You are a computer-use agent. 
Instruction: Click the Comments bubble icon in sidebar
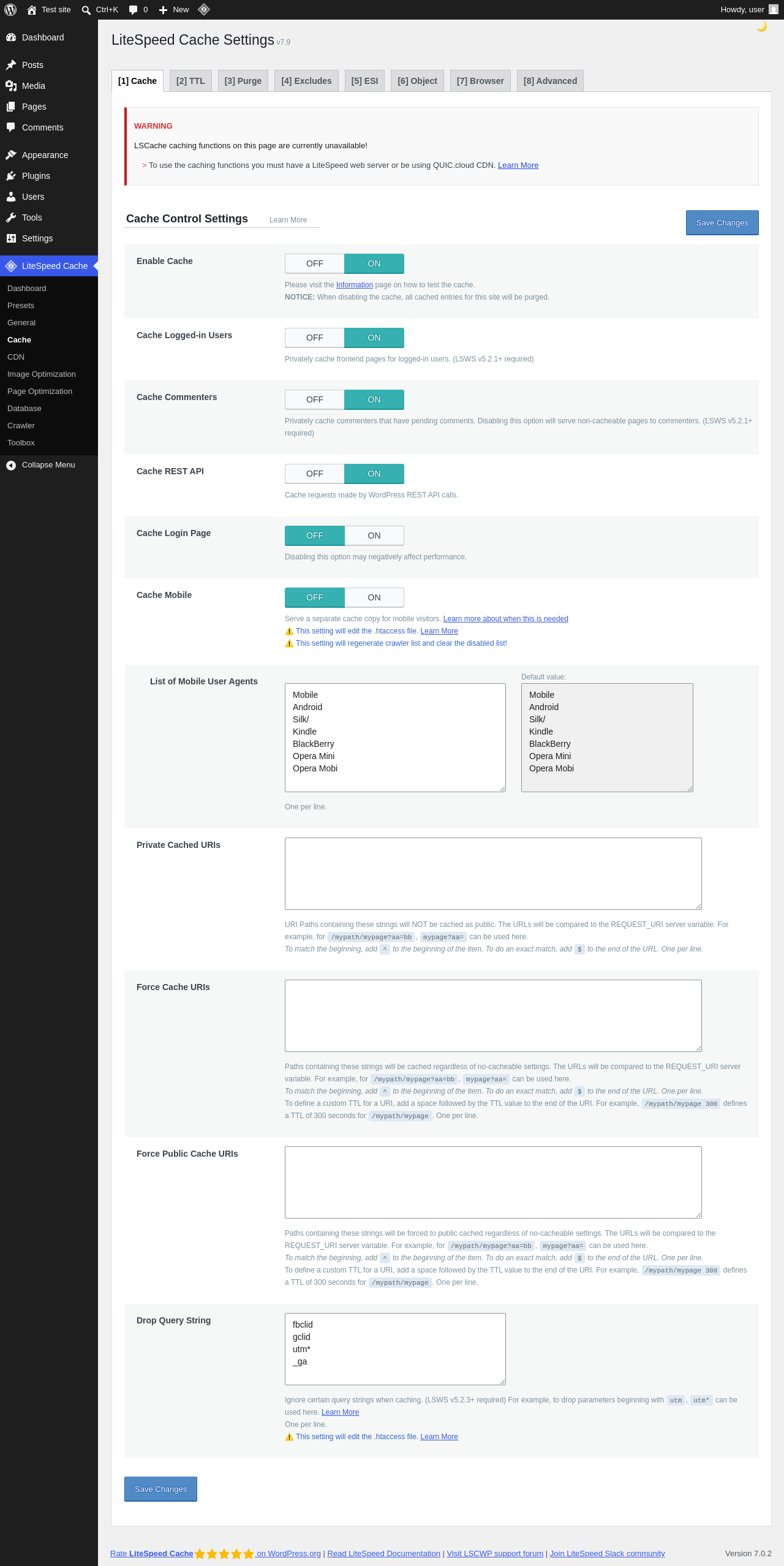pos(11,127)
